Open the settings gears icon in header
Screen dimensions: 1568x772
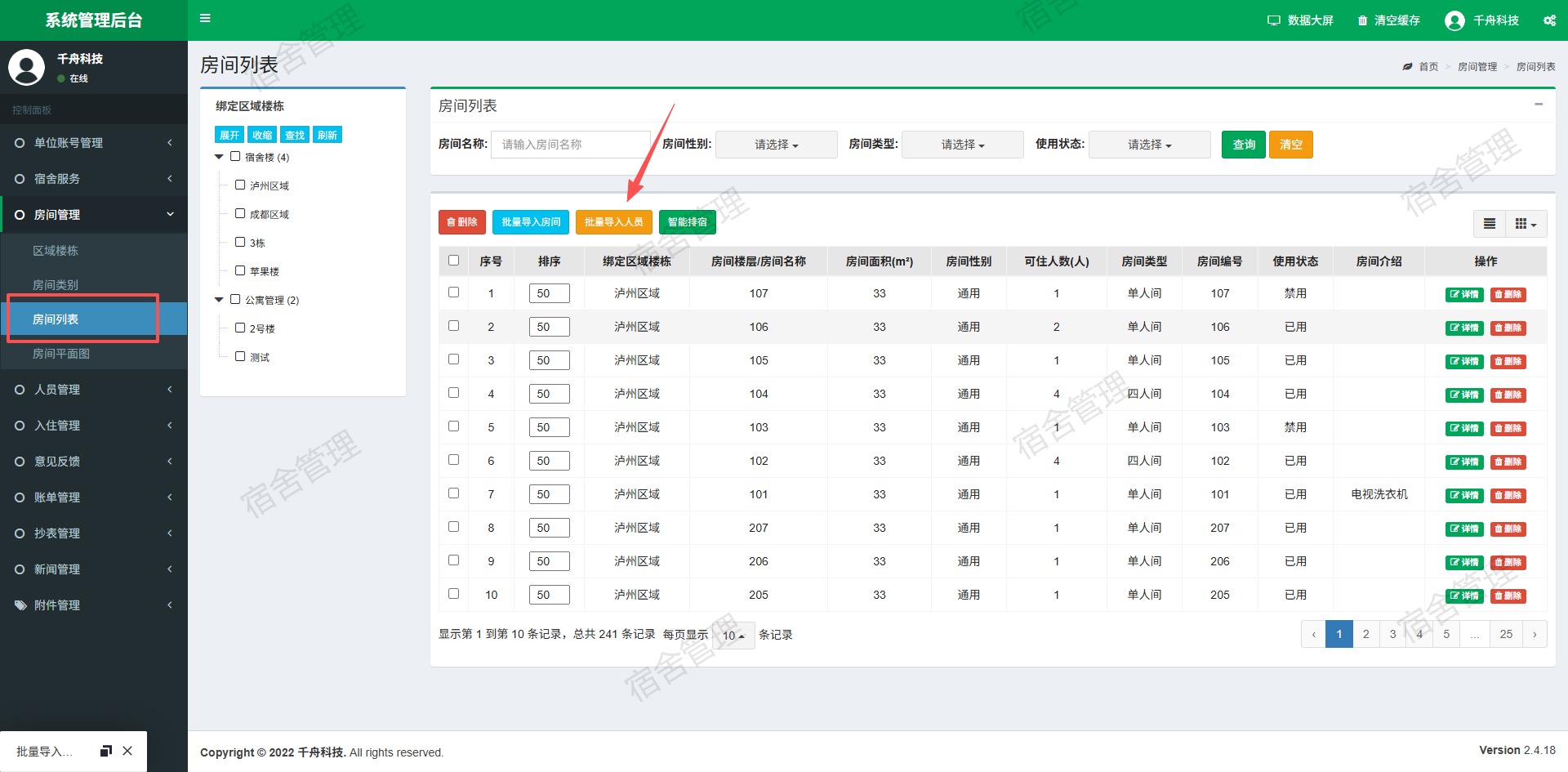1549,20
